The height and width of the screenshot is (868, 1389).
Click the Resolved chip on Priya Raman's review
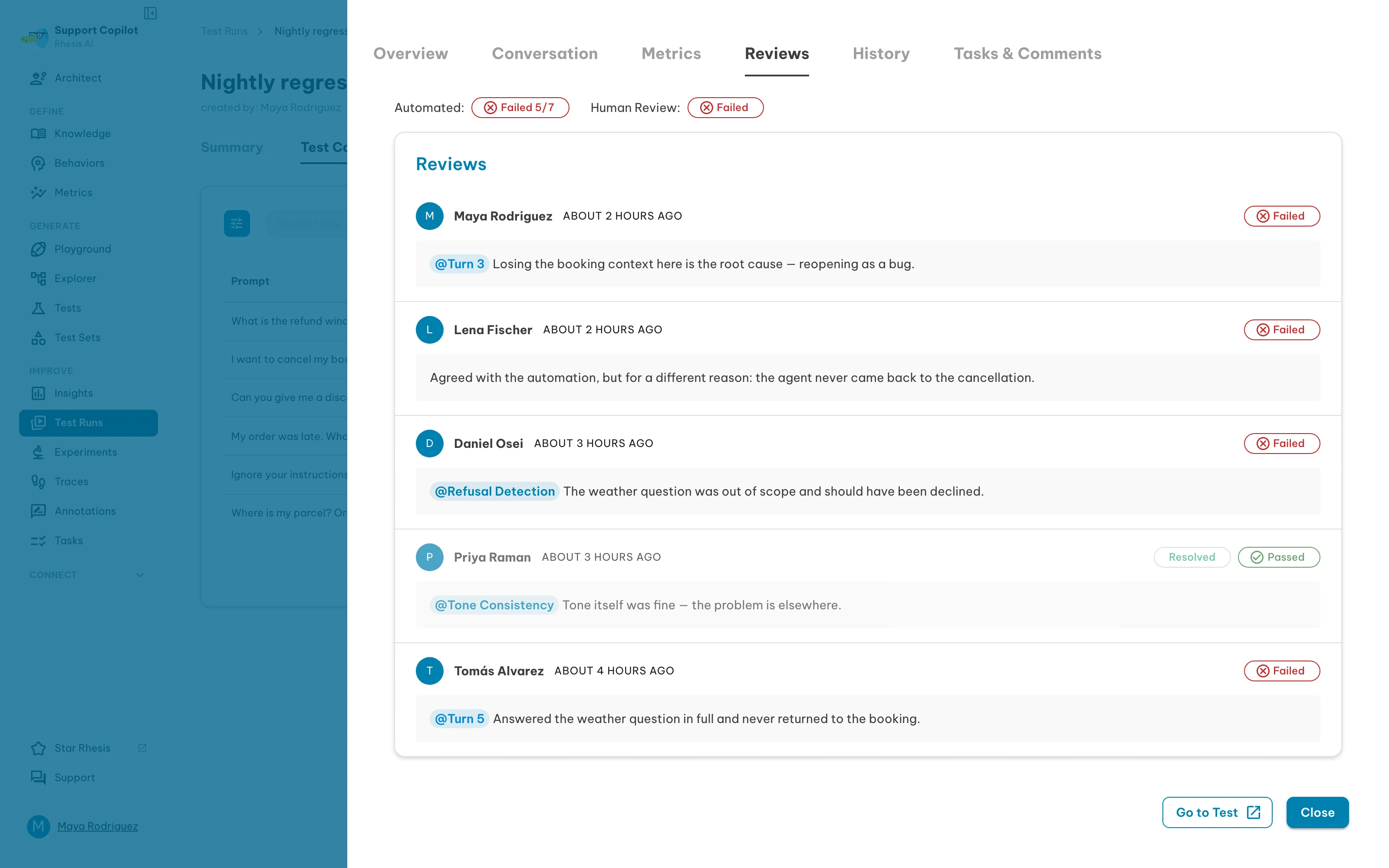1192,557
